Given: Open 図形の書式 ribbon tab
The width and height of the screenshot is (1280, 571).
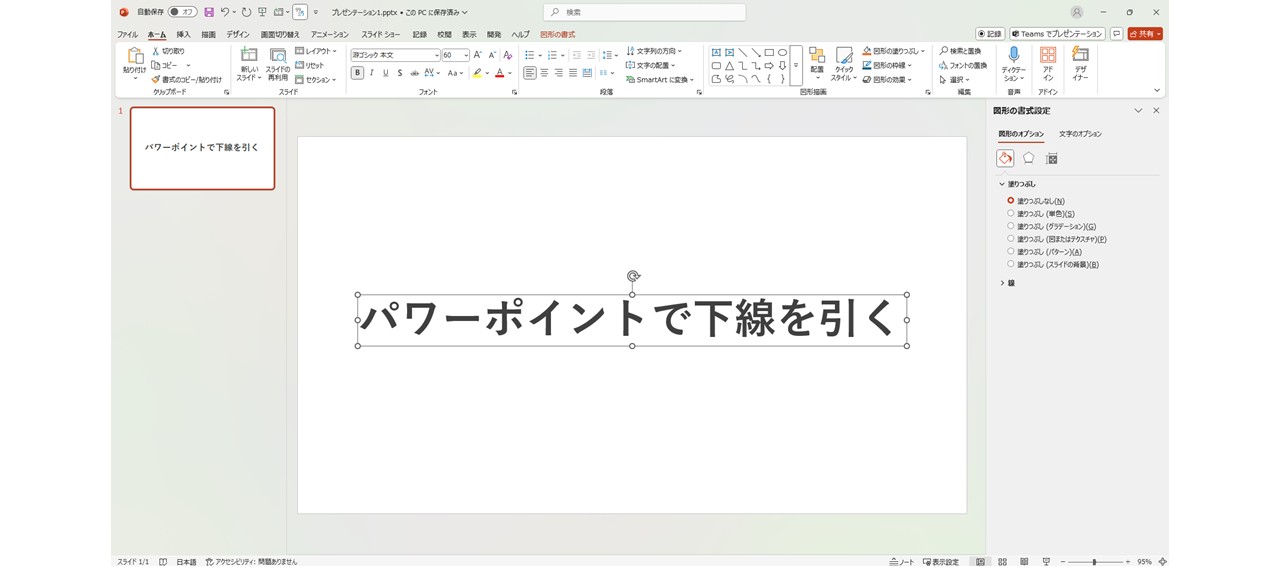Looking at the screenshot, I should (x=557, y=34).
